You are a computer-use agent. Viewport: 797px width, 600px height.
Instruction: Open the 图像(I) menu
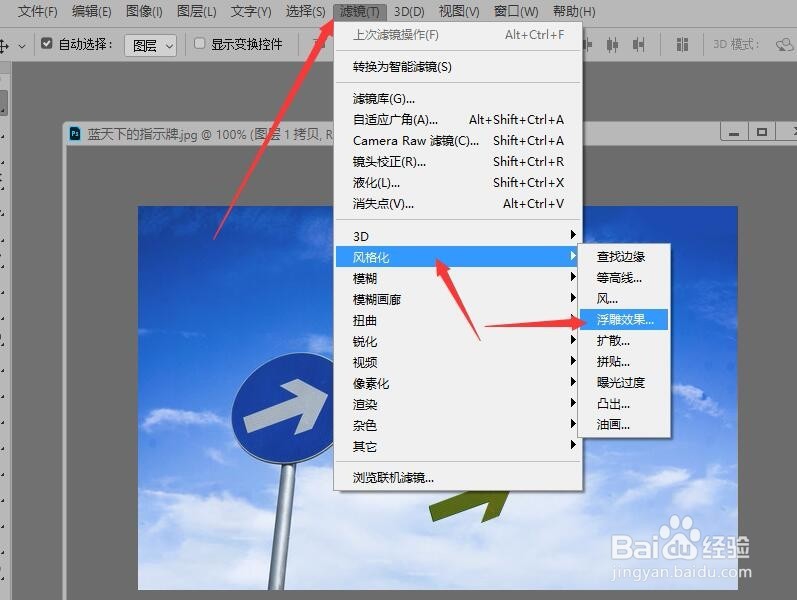click(x=144, y=11)
